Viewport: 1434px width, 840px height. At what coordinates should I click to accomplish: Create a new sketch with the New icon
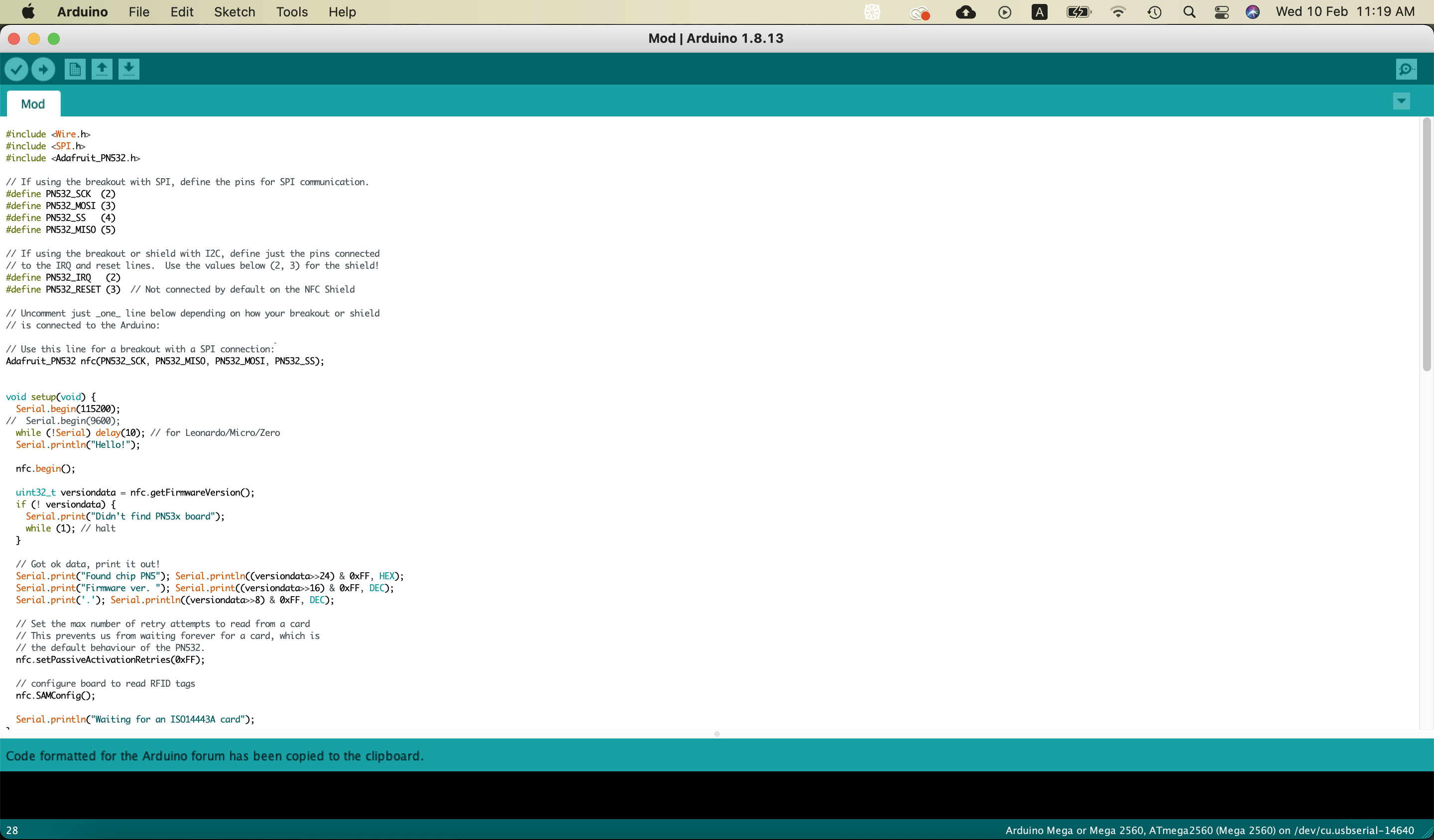tap(75, 69)
